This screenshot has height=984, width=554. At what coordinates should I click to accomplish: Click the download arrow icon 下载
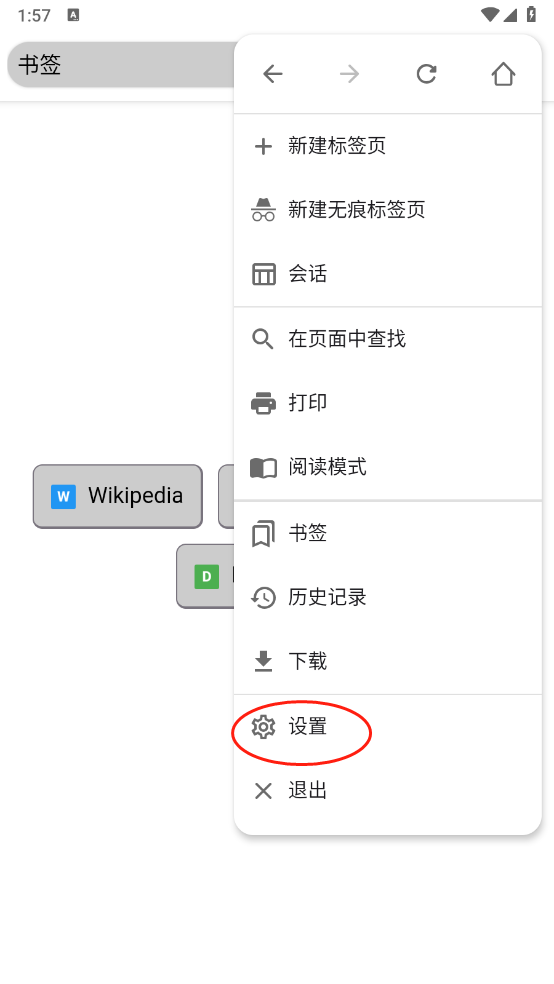click(264, 661)
